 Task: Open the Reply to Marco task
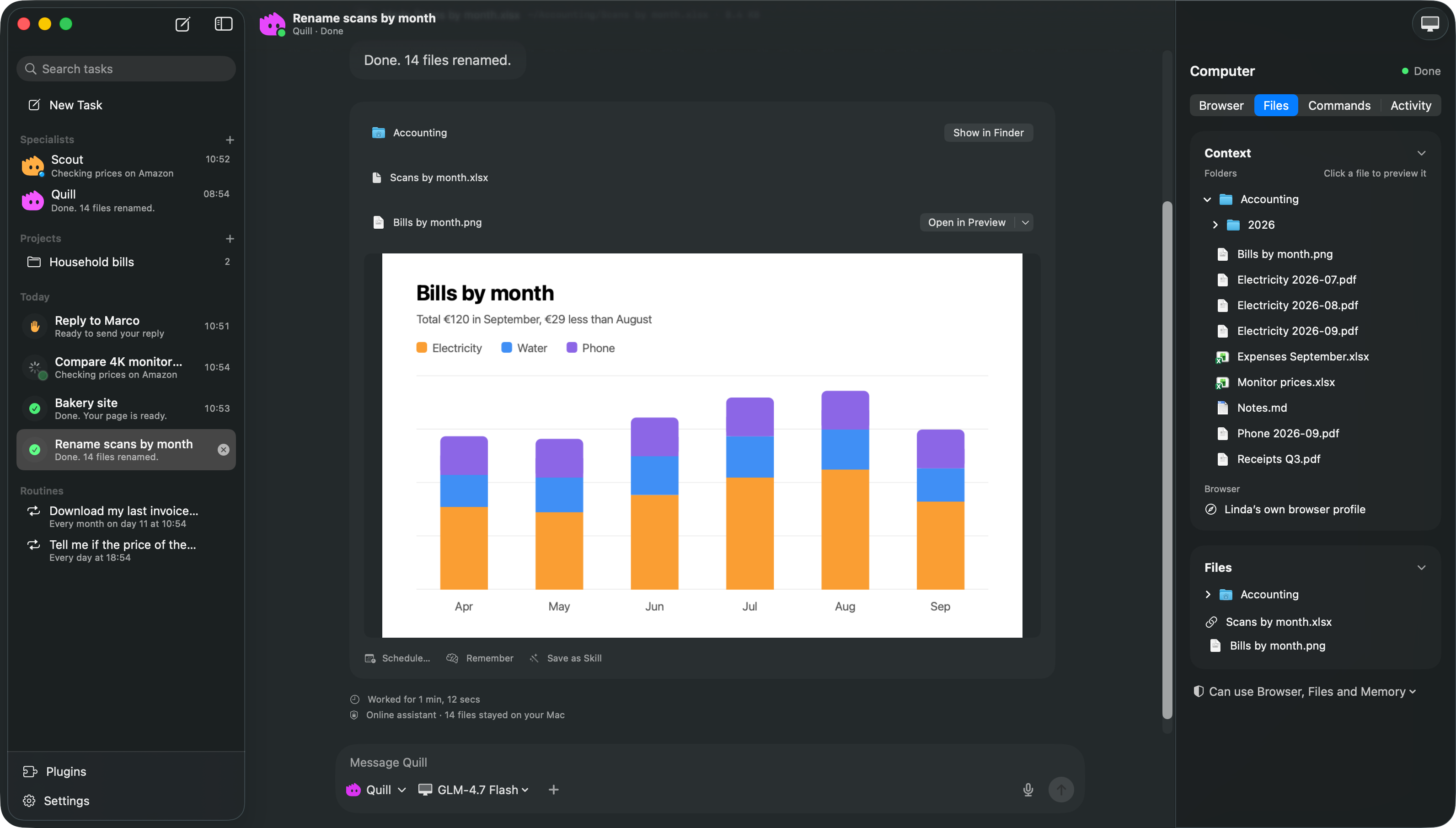tap(126, 327)
